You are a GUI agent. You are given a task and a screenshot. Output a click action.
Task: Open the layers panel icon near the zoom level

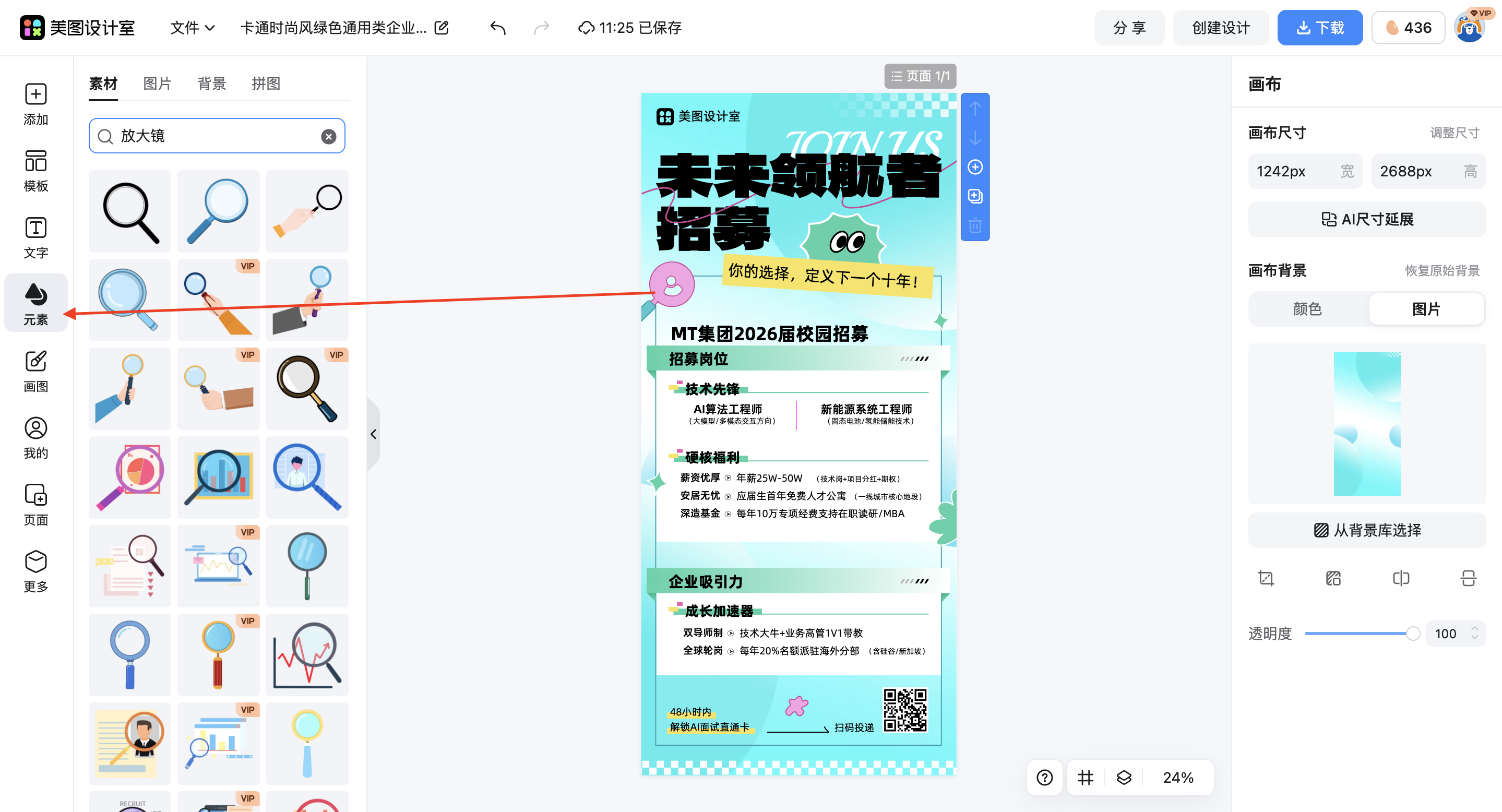click(1124, 777)
